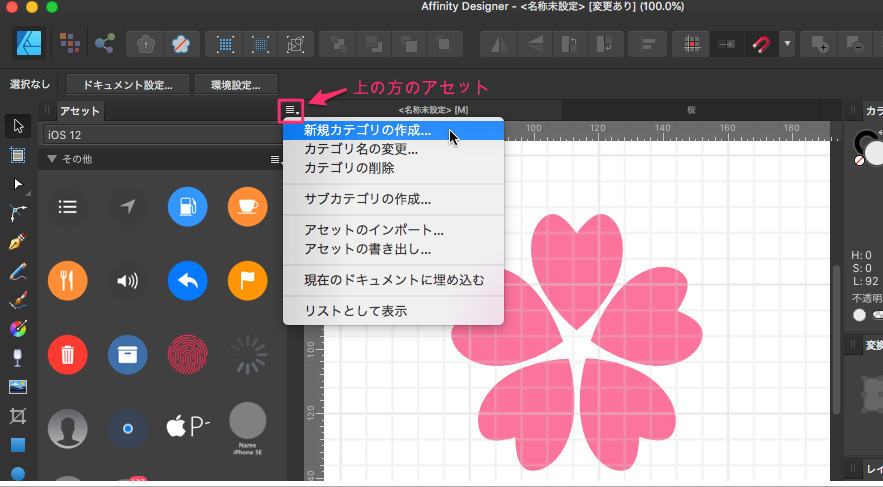Select the Artboard tool
The image size is (883, 487).
17,154
